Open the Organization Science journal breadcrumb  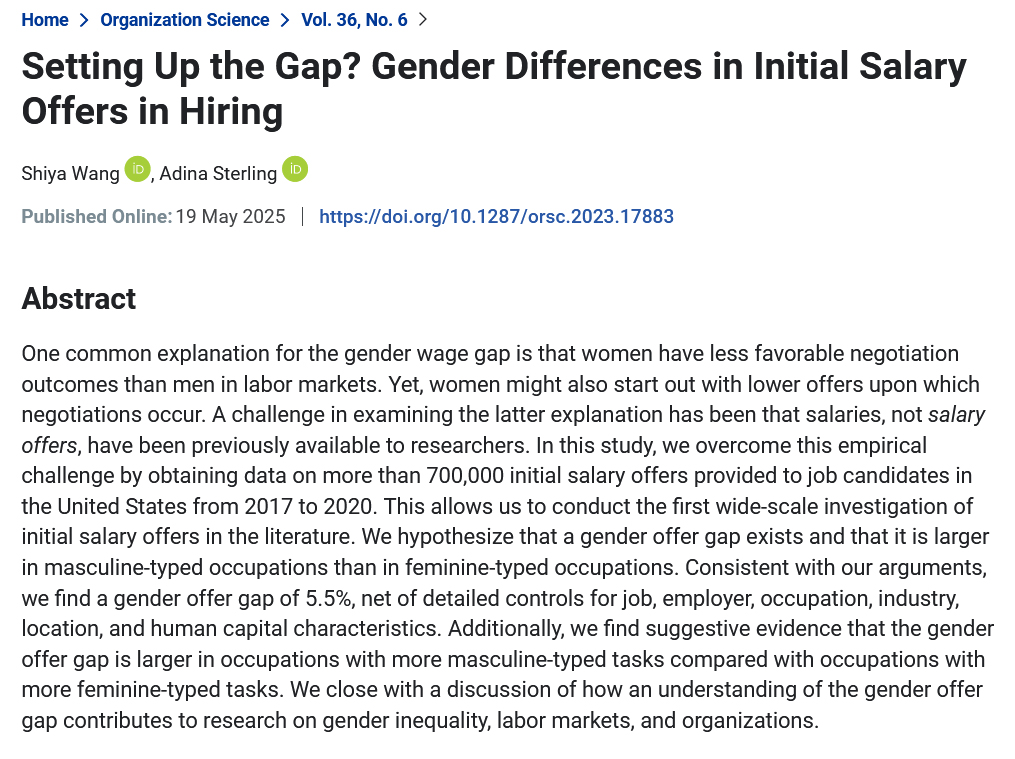[185, 20]
